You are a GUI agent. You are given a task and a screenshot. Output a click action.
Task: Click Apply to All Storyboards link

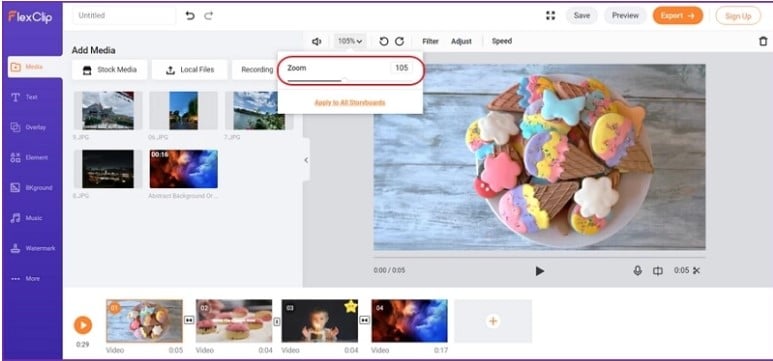point(350,103)
